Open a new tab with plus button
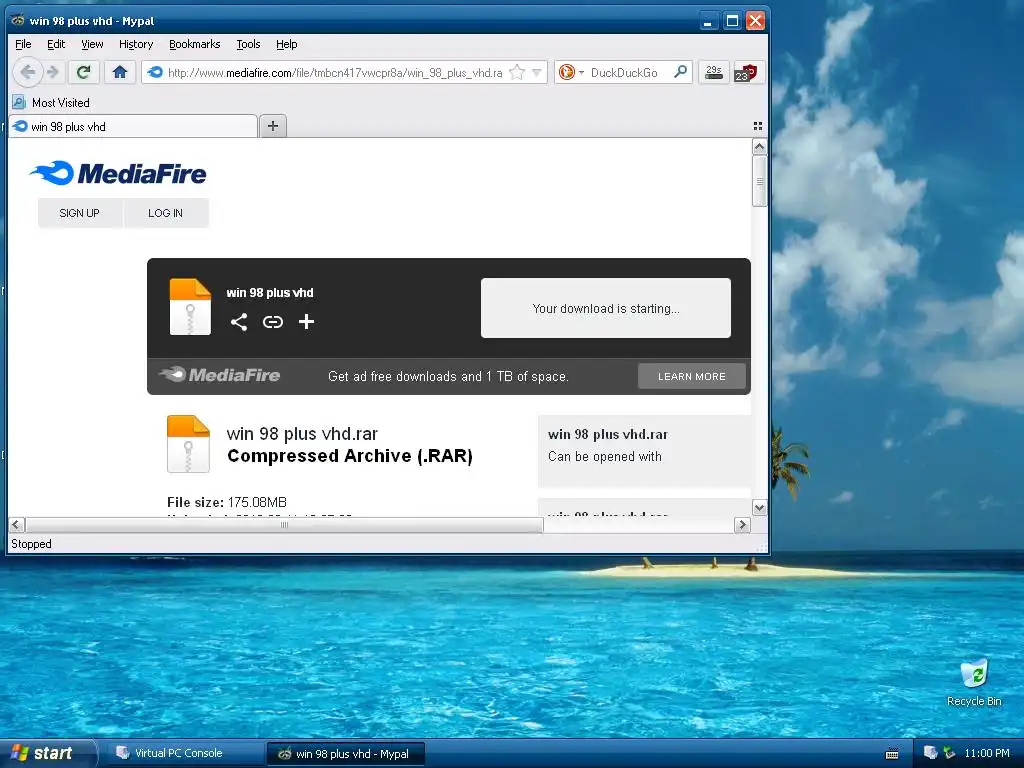 point(273,126)
